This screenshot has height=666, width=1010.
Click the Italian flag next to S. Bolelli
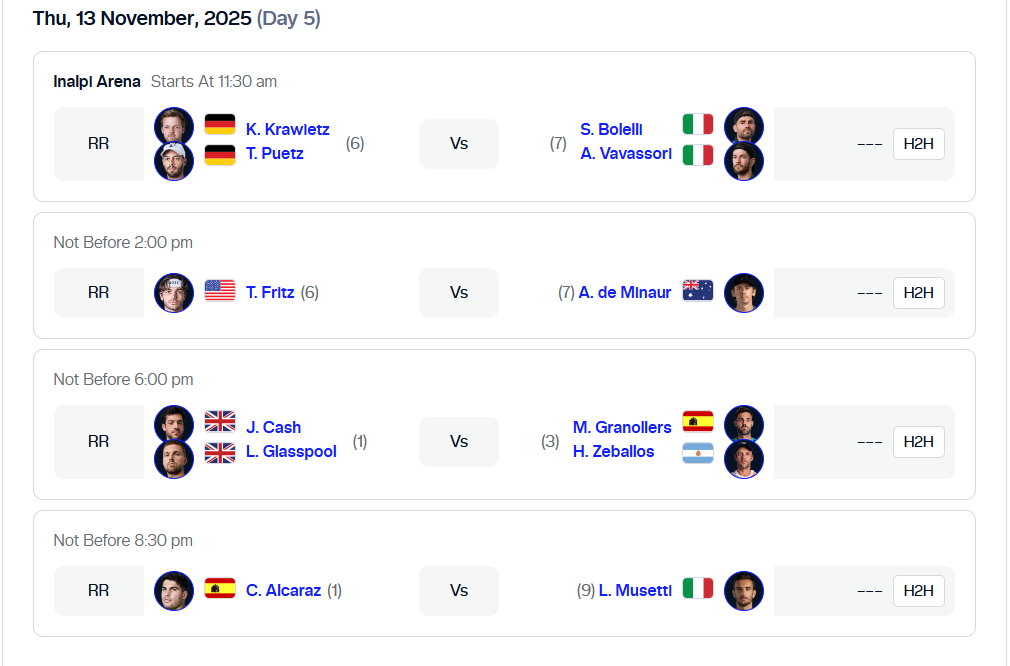pos(698,124)
